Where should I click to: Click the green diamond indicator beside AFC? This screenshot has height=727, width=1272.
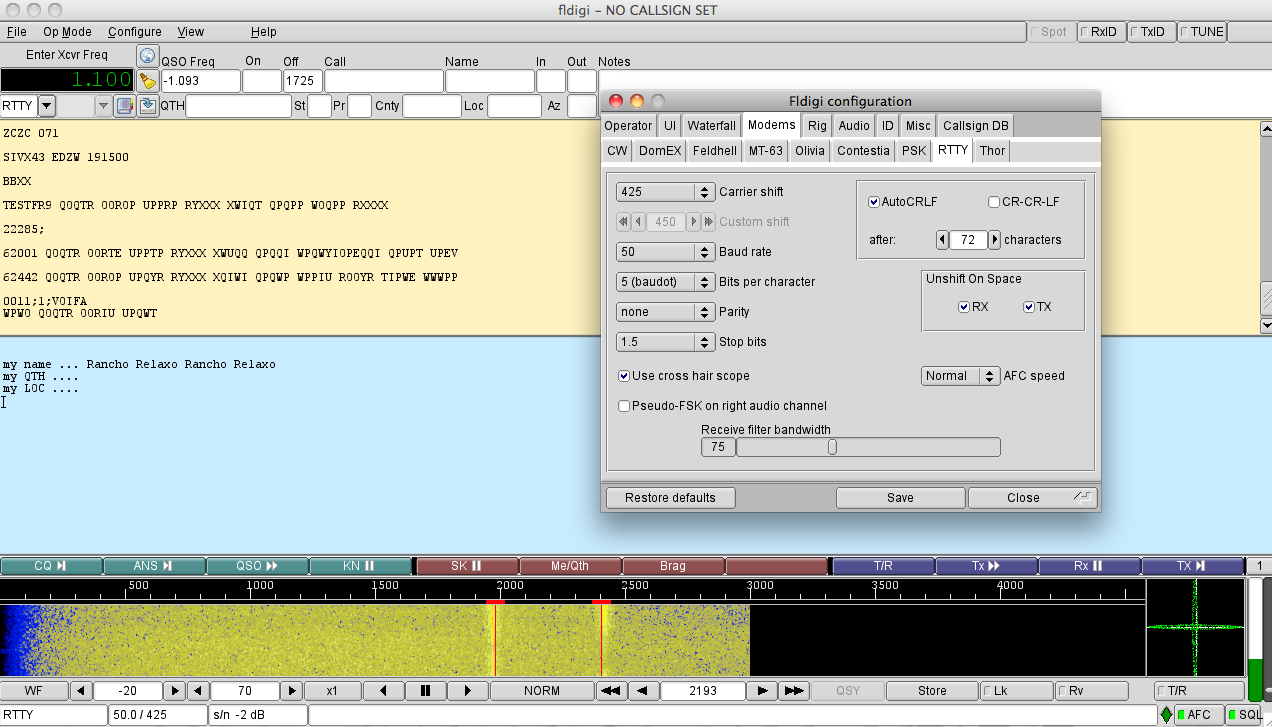tap(1166, 715)
